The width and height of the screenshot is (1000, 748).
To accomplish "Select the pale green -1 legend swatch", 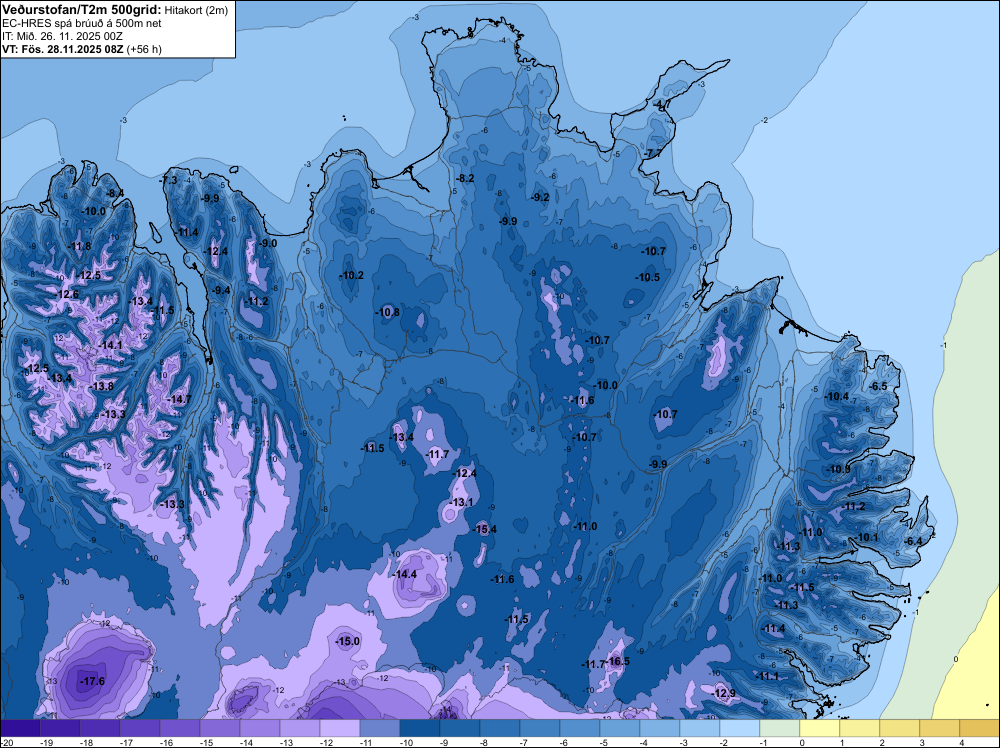I will tap(779, 728).
